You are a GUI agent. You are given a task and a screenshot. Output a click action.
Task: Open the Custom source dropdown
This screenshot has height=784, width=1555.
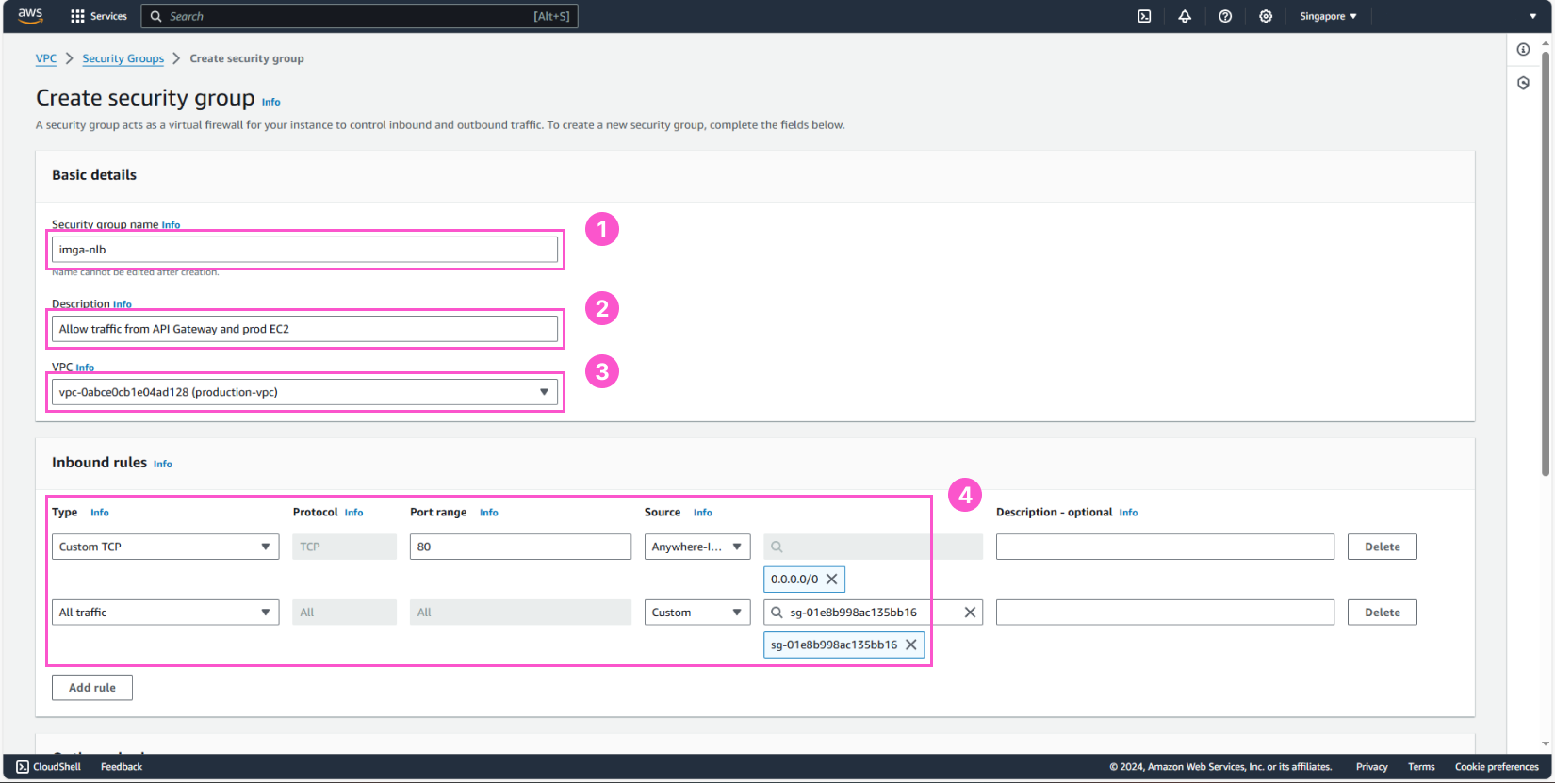[x=697, y=612]
